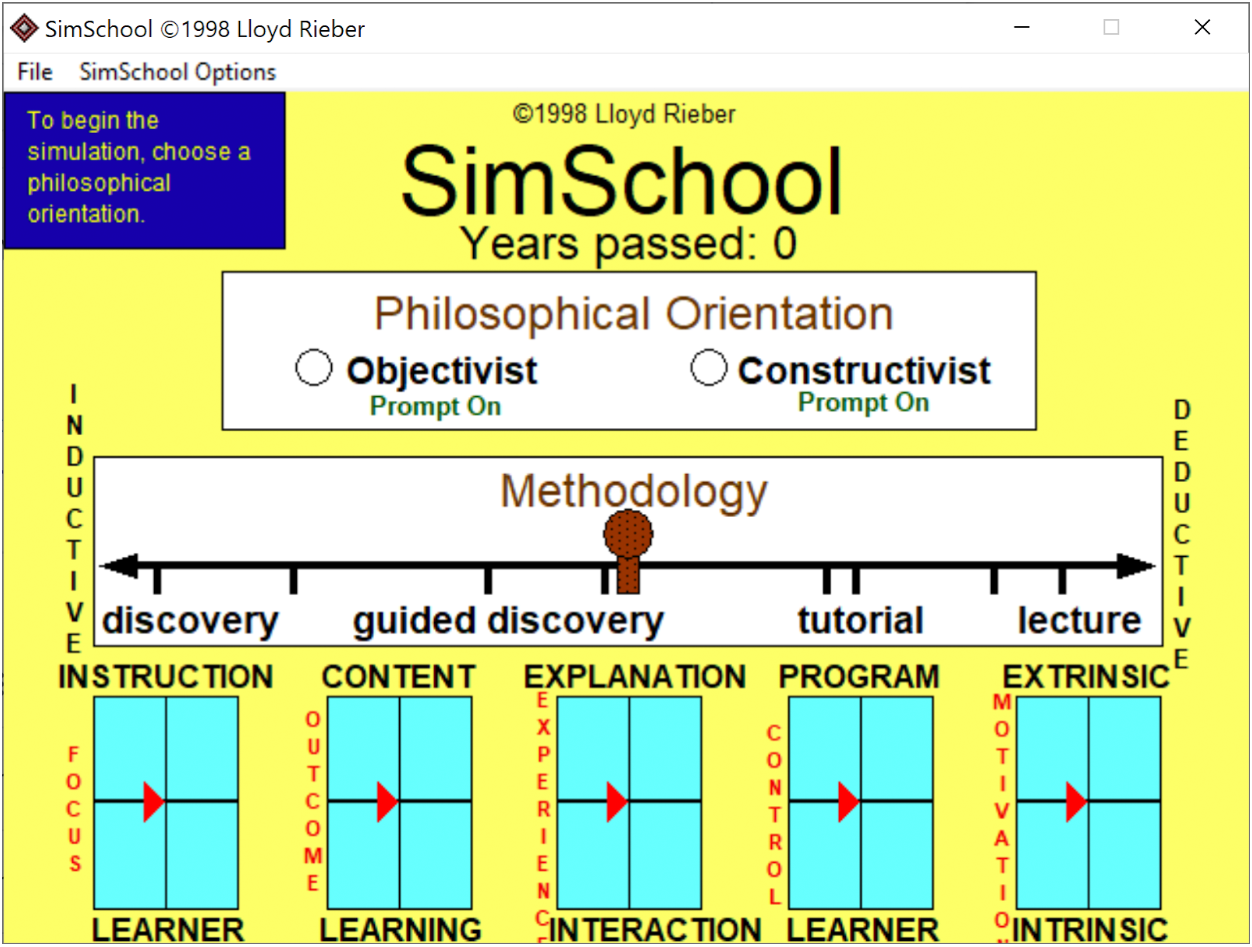Click red arrow in Motivation gauge
This screenshot has width=1252, height=947.
(1076, 802)
